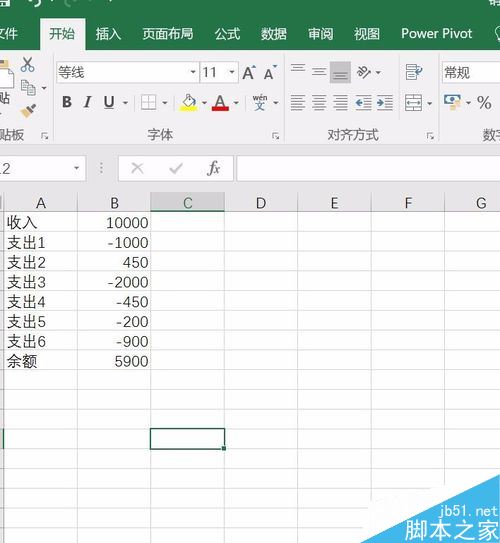Image resolution: width=500 pixels, height=543 pixels.
Task: Apply percent style
Action: tap(484, 103)
